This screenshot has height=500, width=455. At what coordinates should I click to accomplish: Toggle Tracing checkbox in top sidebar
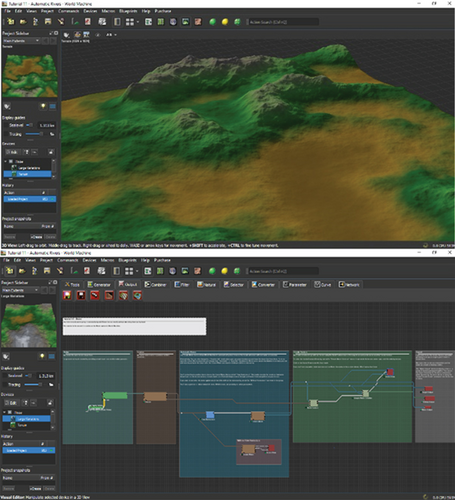point(5,134)
